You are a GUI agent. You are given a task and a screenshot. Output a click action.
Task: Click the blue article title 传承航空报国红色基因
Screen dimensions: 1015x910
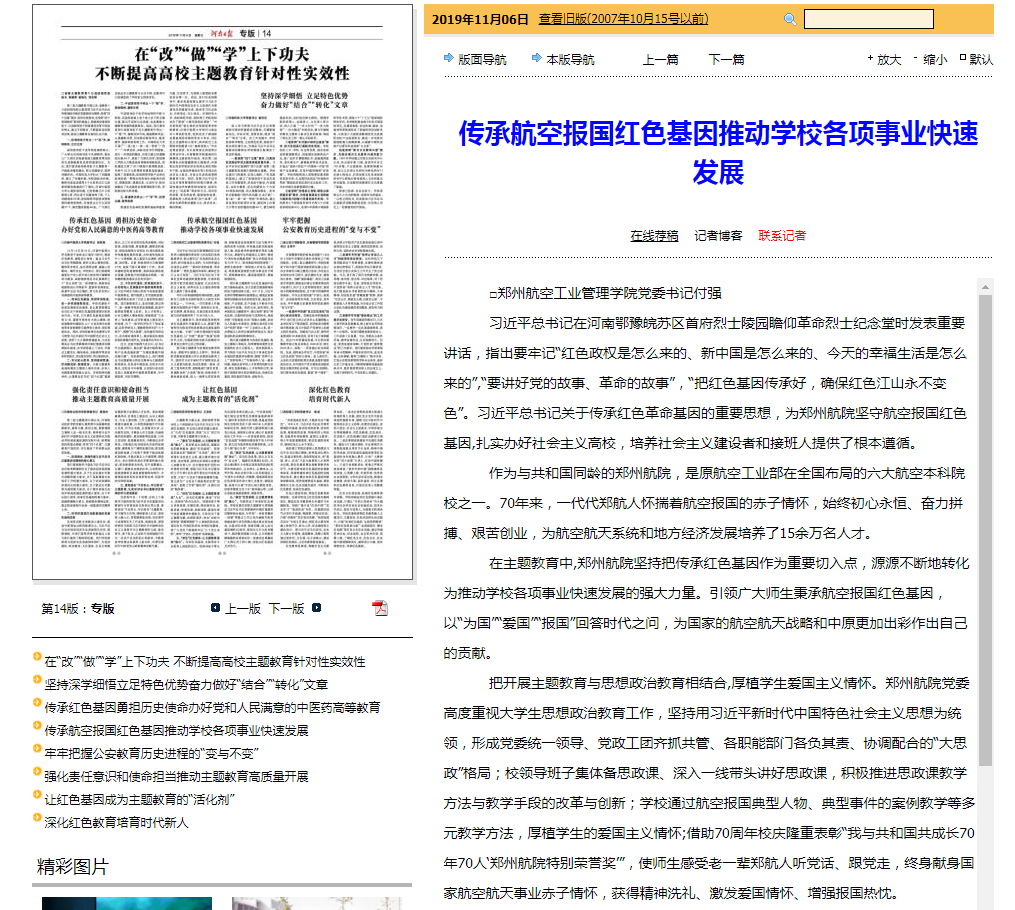[718, 153]
